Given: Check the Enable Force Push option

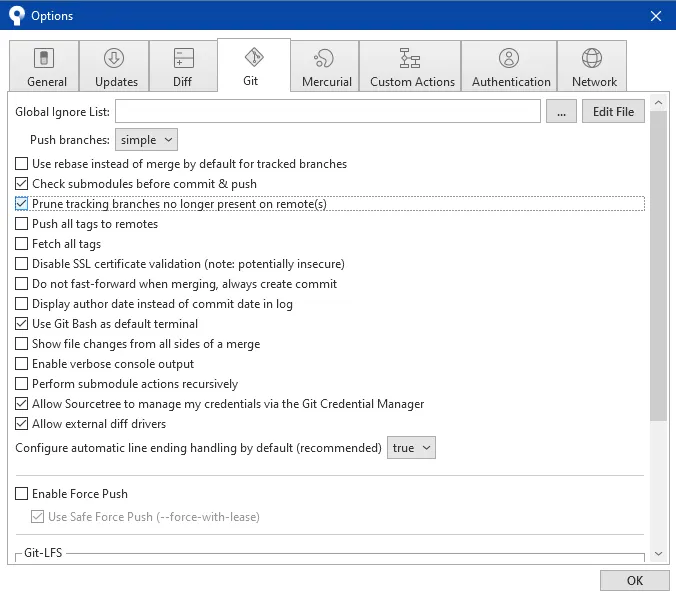Looking at the screenshot, I should 22,493.
